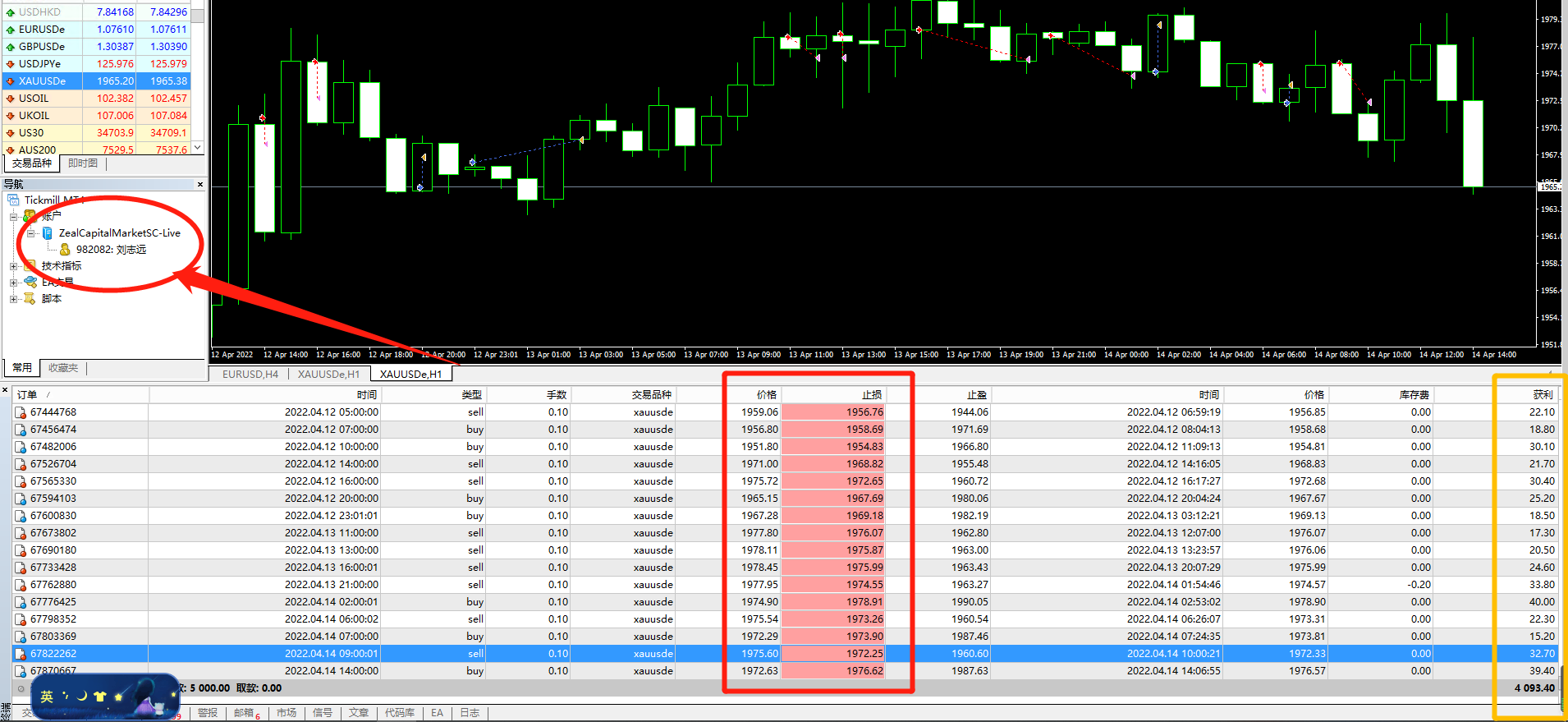Toggle the 英 language mode on the IME bar
This screenshot has height=722, width=1568.
(x=47, y=697)
